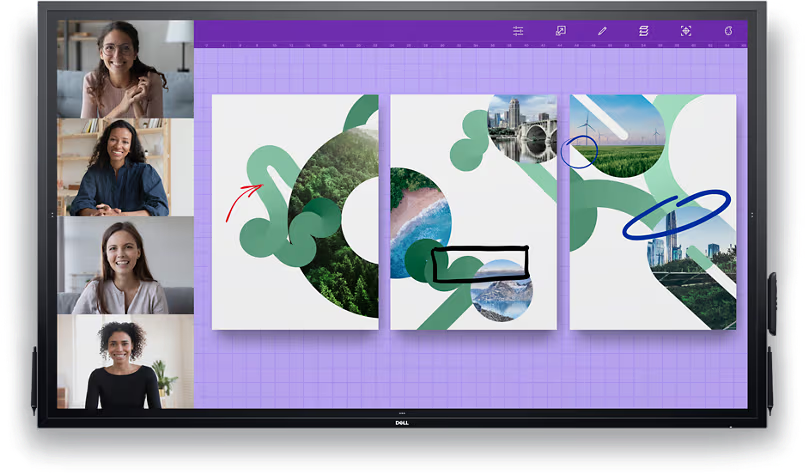Click the resize/export arrow icon
Viewport: 805px width, 476px height.
[561, 31]
